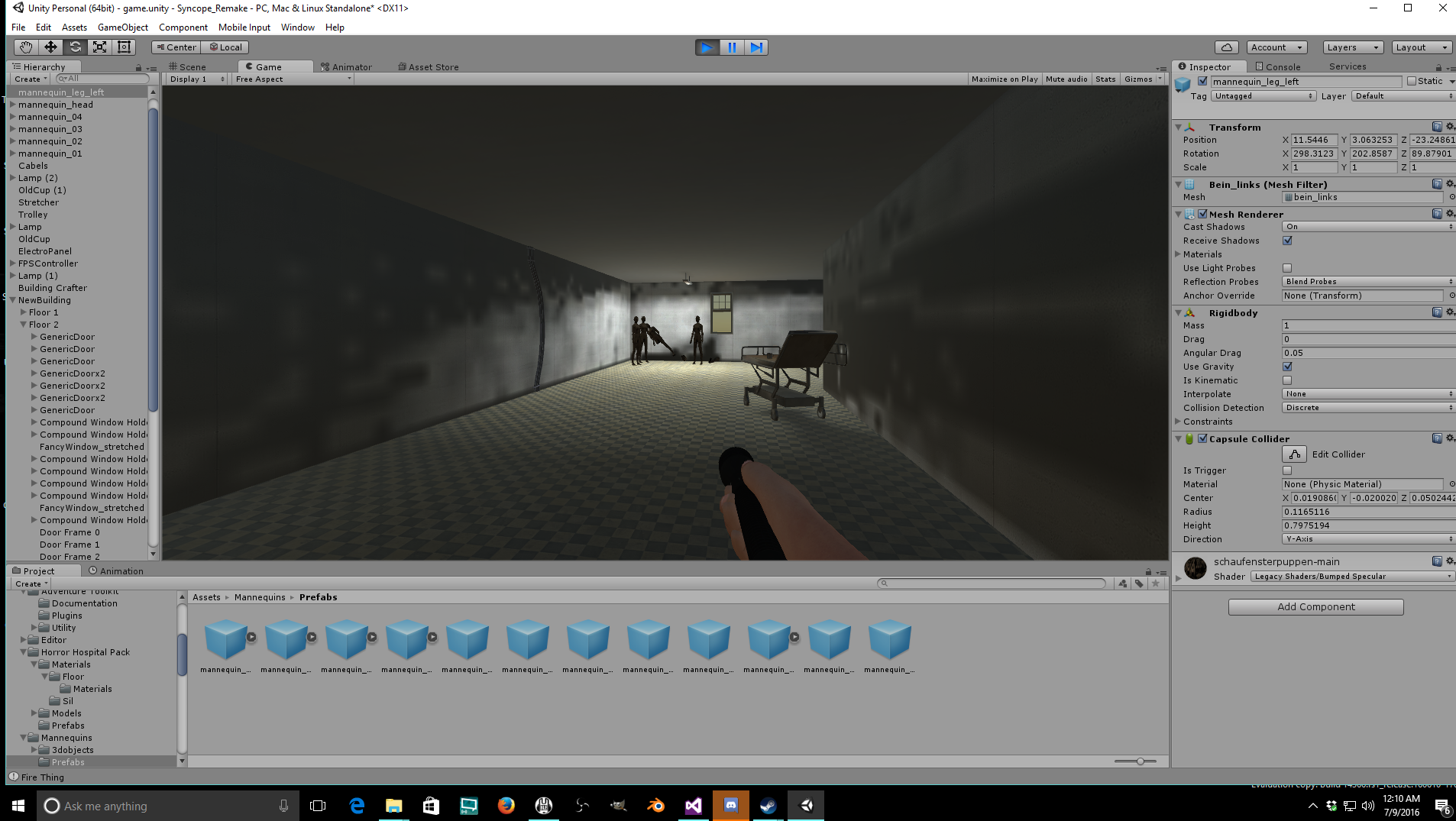
Task: Open the Tag dropdown
Action: 1263,96
